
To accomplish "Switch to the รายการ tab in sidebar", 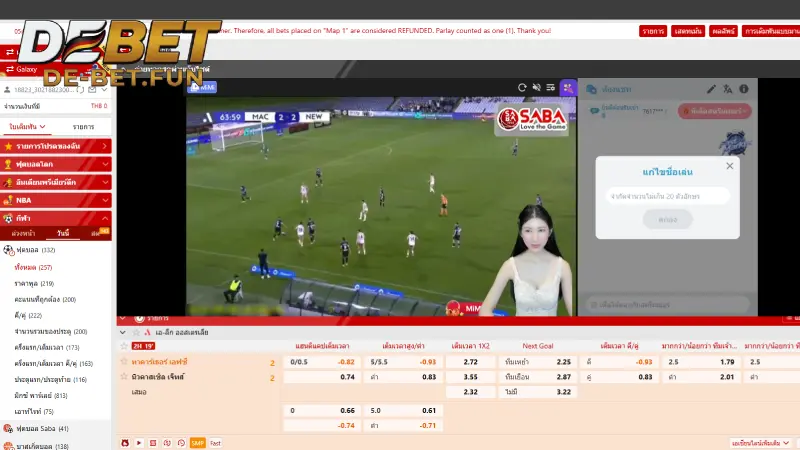I will pos(83,127).
